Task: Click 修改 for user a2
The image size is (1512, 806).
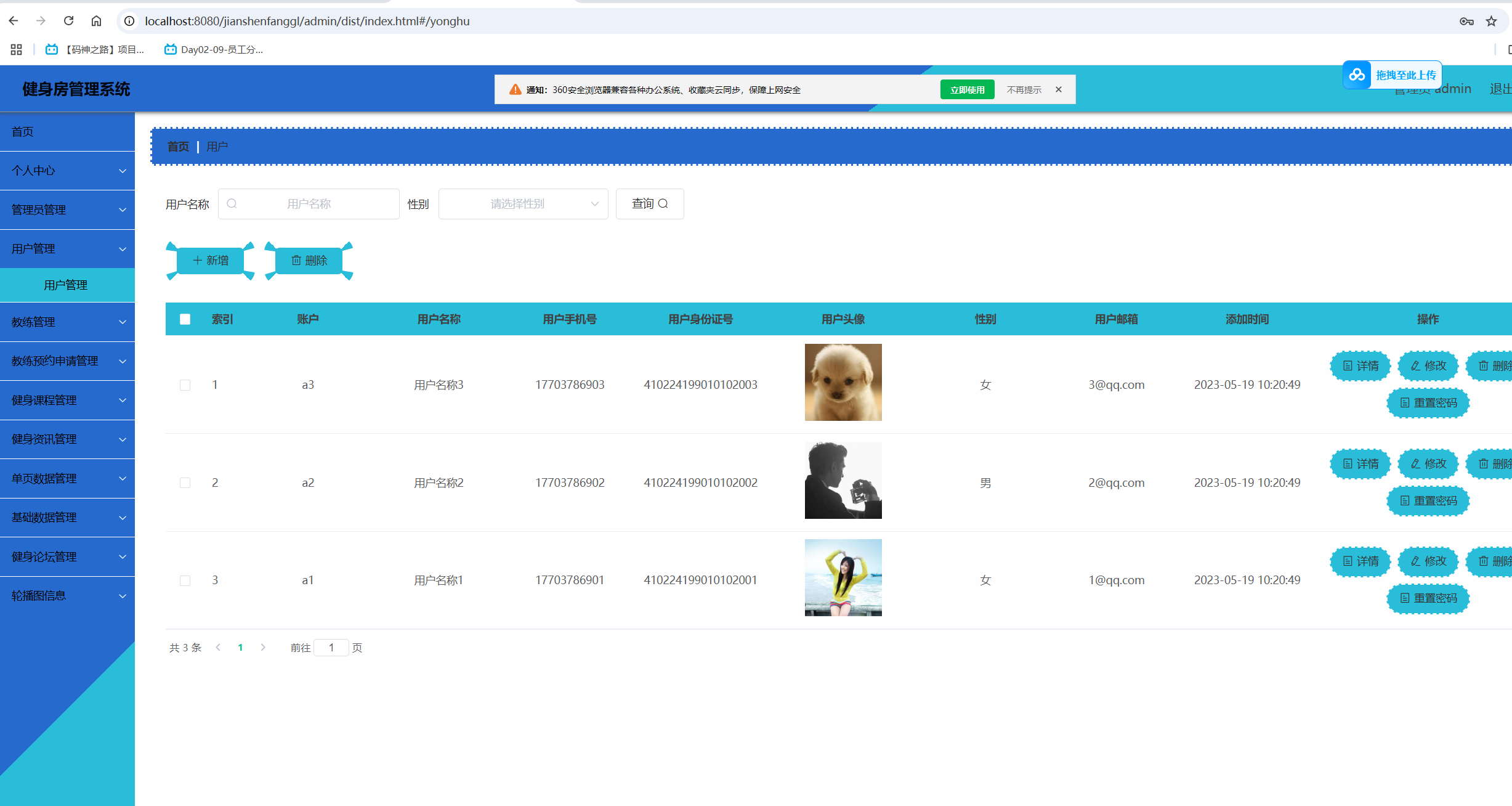Action: coord(1428,464)
